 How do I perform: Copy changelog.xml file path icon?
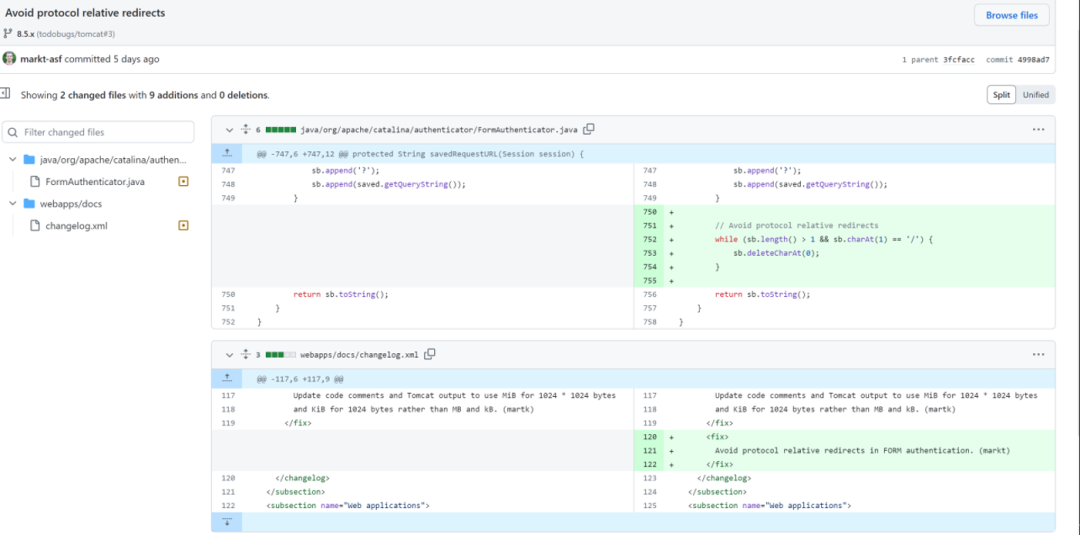(430, 354)
